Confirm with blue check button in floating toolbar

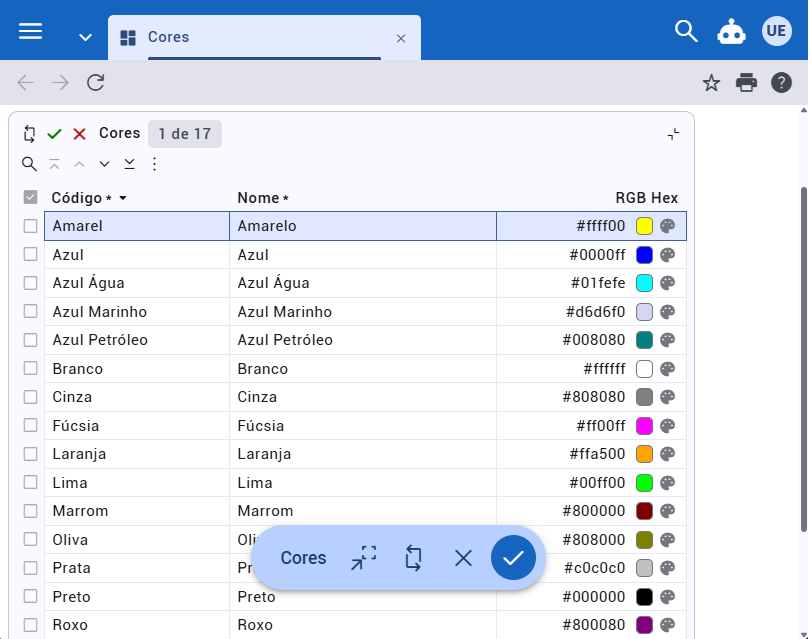pyautogui.click(x=513, y=558)
